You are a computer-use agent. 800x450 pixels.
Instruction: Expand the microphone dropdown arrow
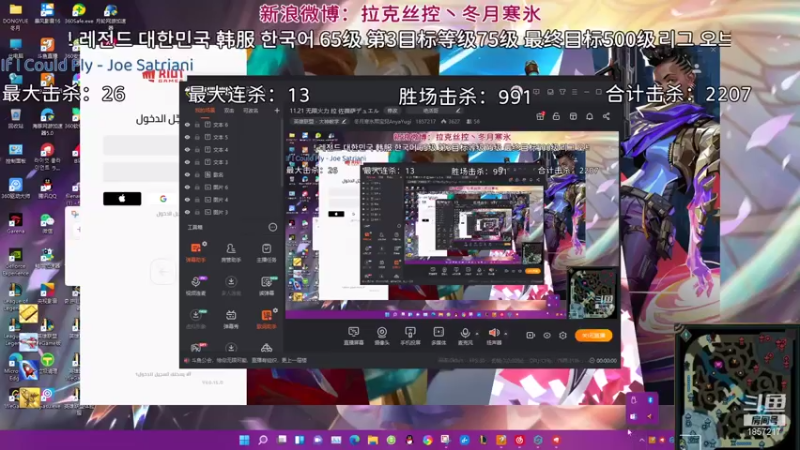pos(477,334)
